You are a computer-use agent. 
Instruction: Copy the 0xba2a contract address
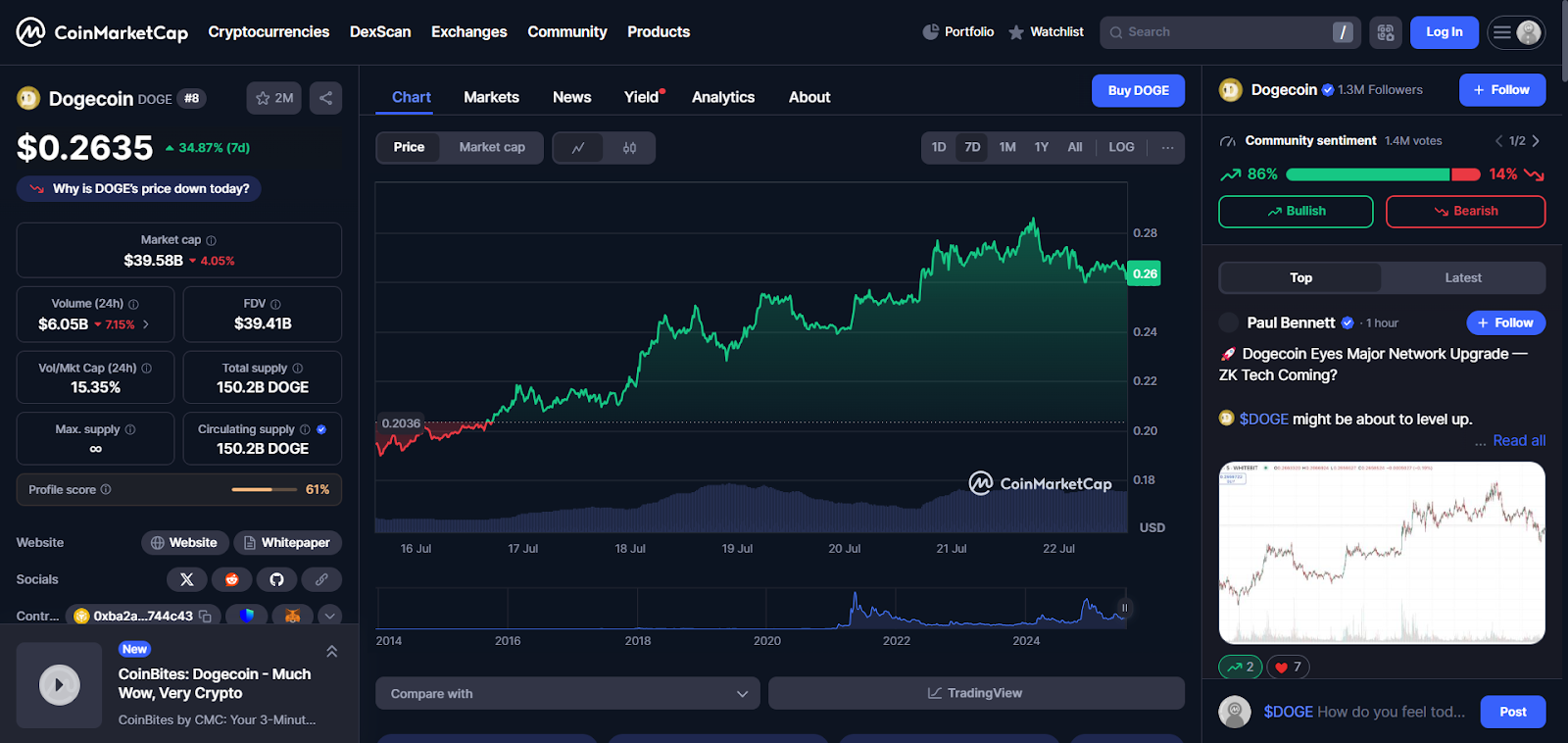coord(206,617)
